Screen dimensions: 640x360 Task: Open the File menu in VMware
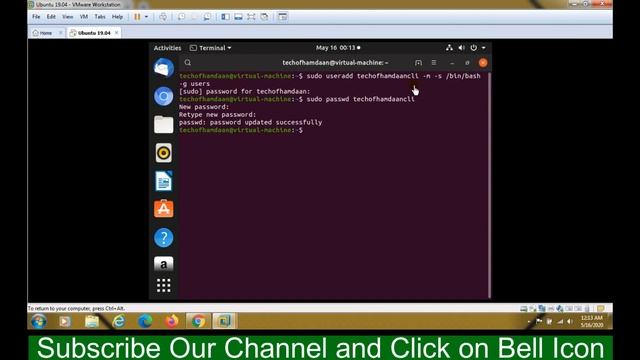point(36,17)
